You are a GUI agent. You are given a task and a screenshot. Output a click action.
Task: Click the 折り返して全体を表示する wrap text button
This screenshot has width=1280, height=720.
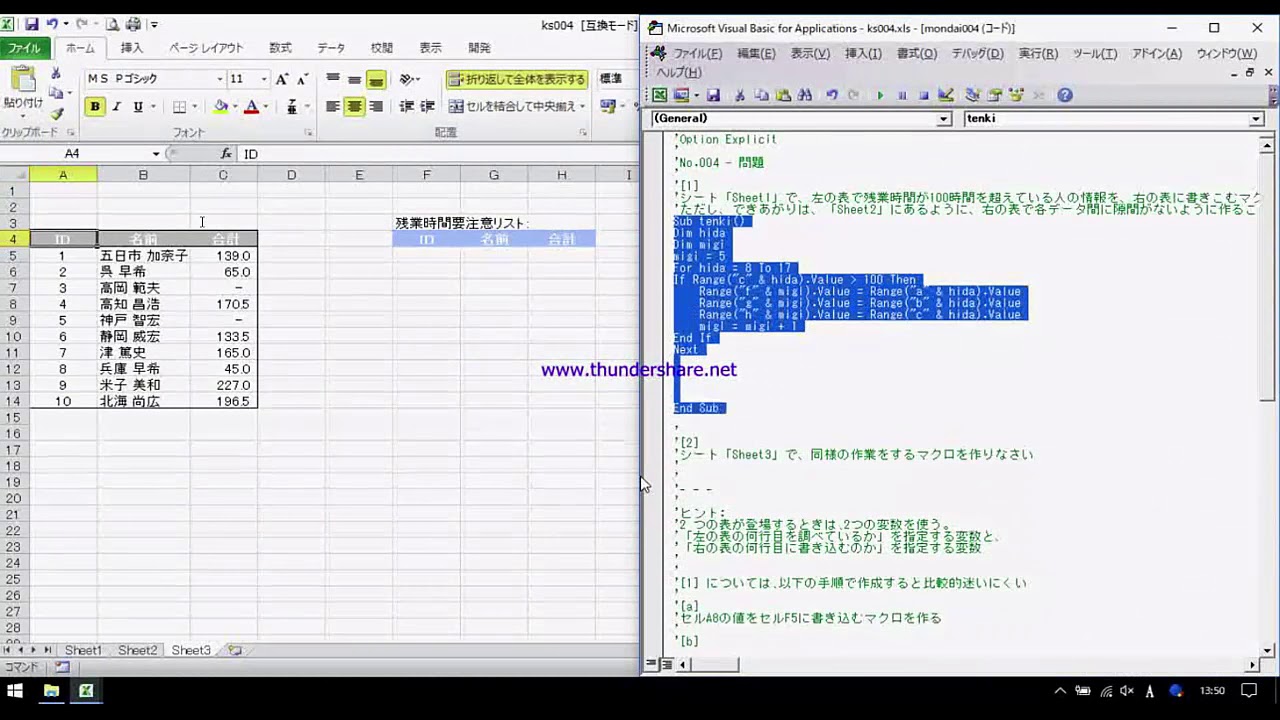point(517,79)
